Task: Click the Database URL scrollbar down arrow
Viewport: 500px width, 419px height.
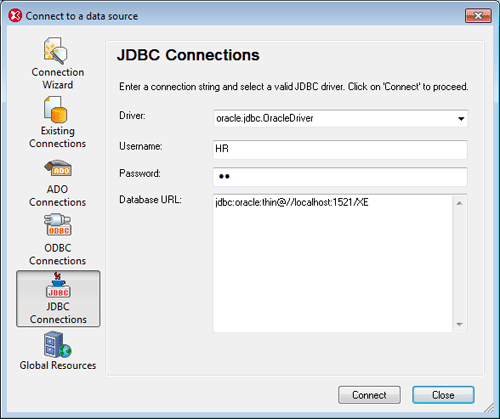Action: click(x=459, y=324)
